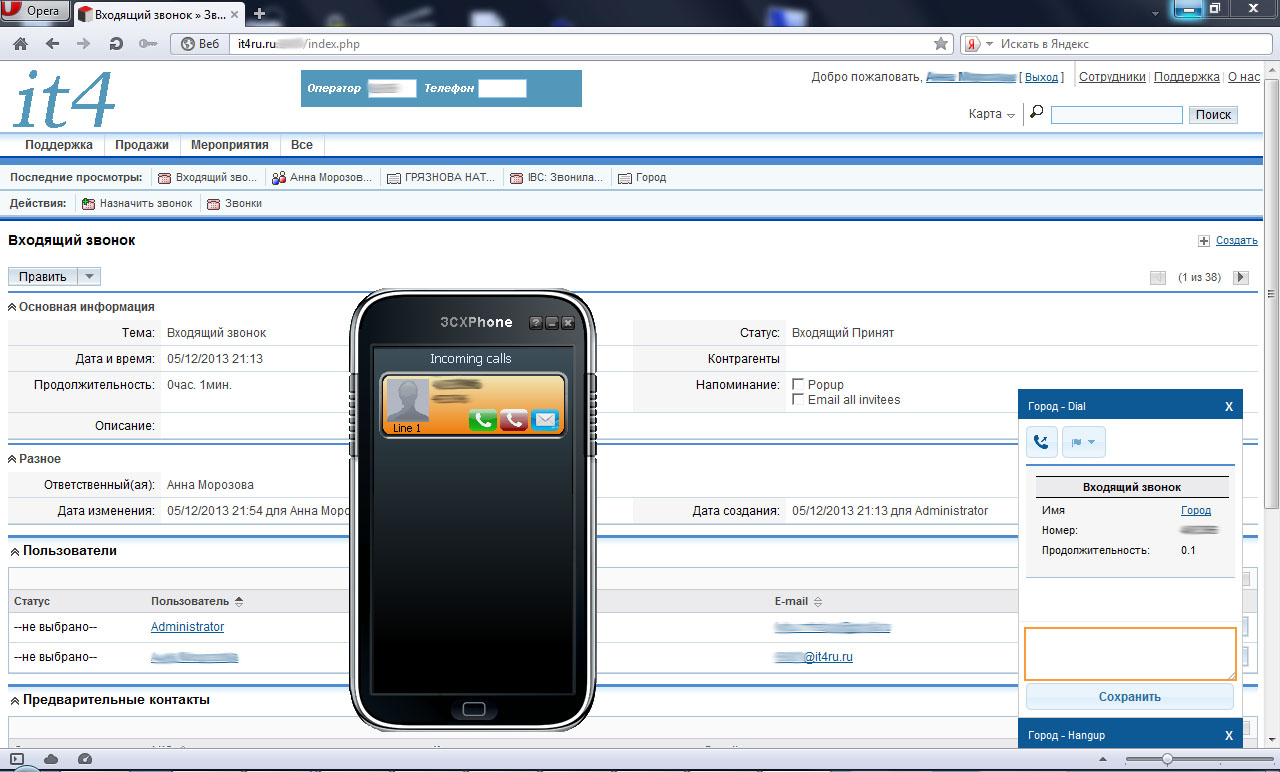The image size is (1280, 772).
Task: Enable the Email all invitees checkbox
Action: [x=798, y=399]
